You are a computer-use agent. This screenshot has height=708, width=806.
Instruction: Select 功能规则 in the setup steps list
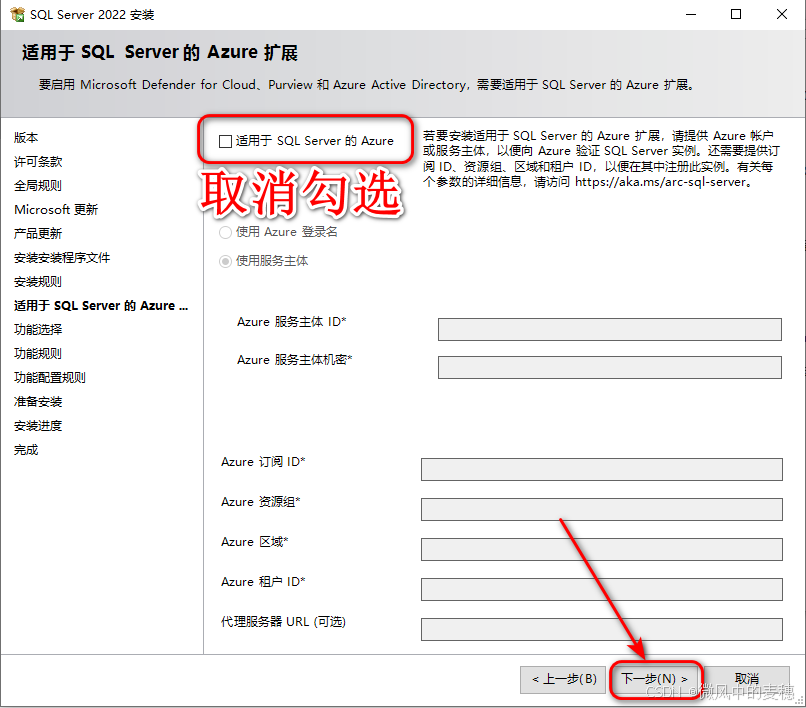tap(38, 354)
